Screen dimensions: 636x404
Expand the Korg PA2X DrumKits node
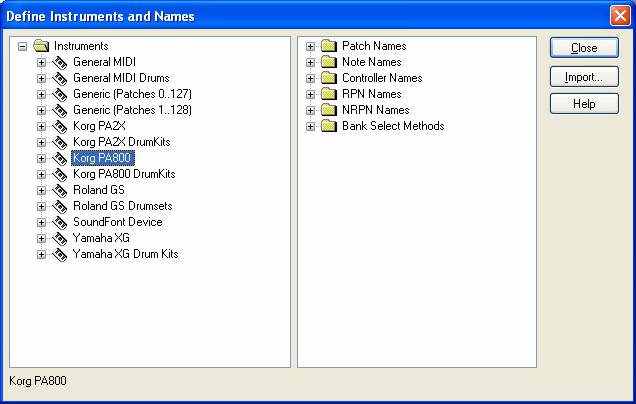(x=41, y=142)
